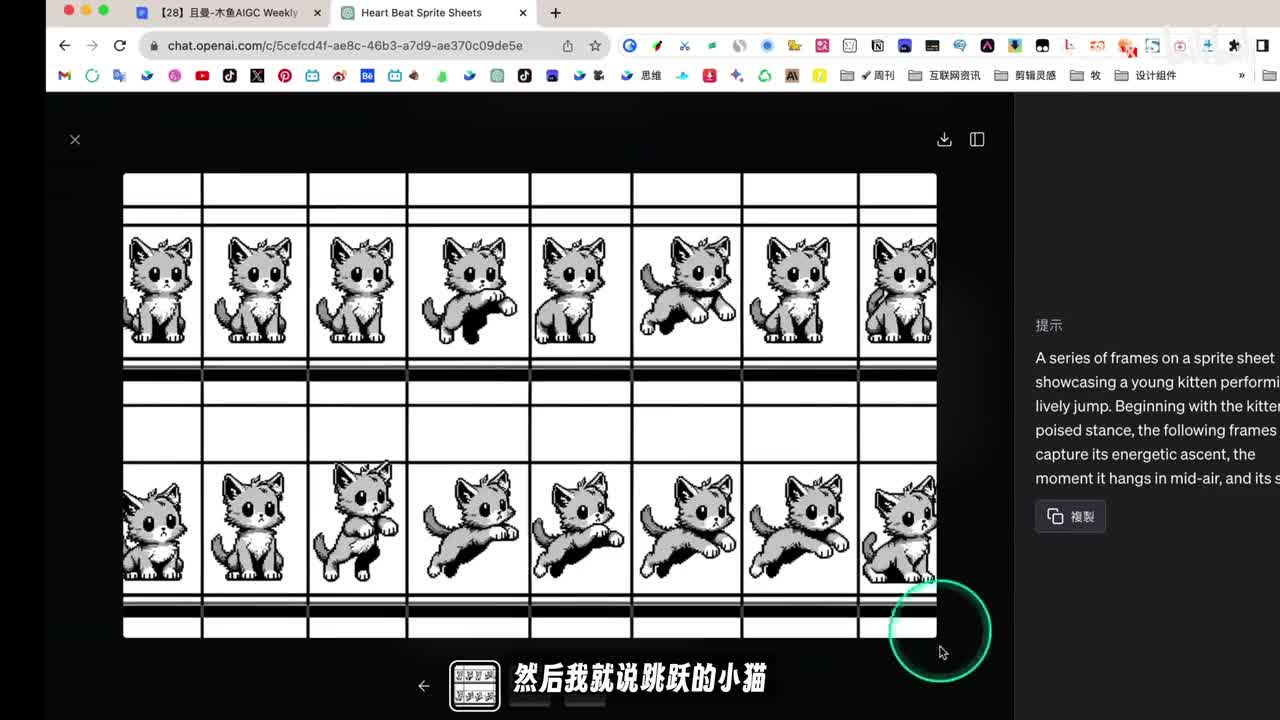Click the 複製 copy prompt button
This screenshot has height=720, width=1280.
coord(1070,516)
